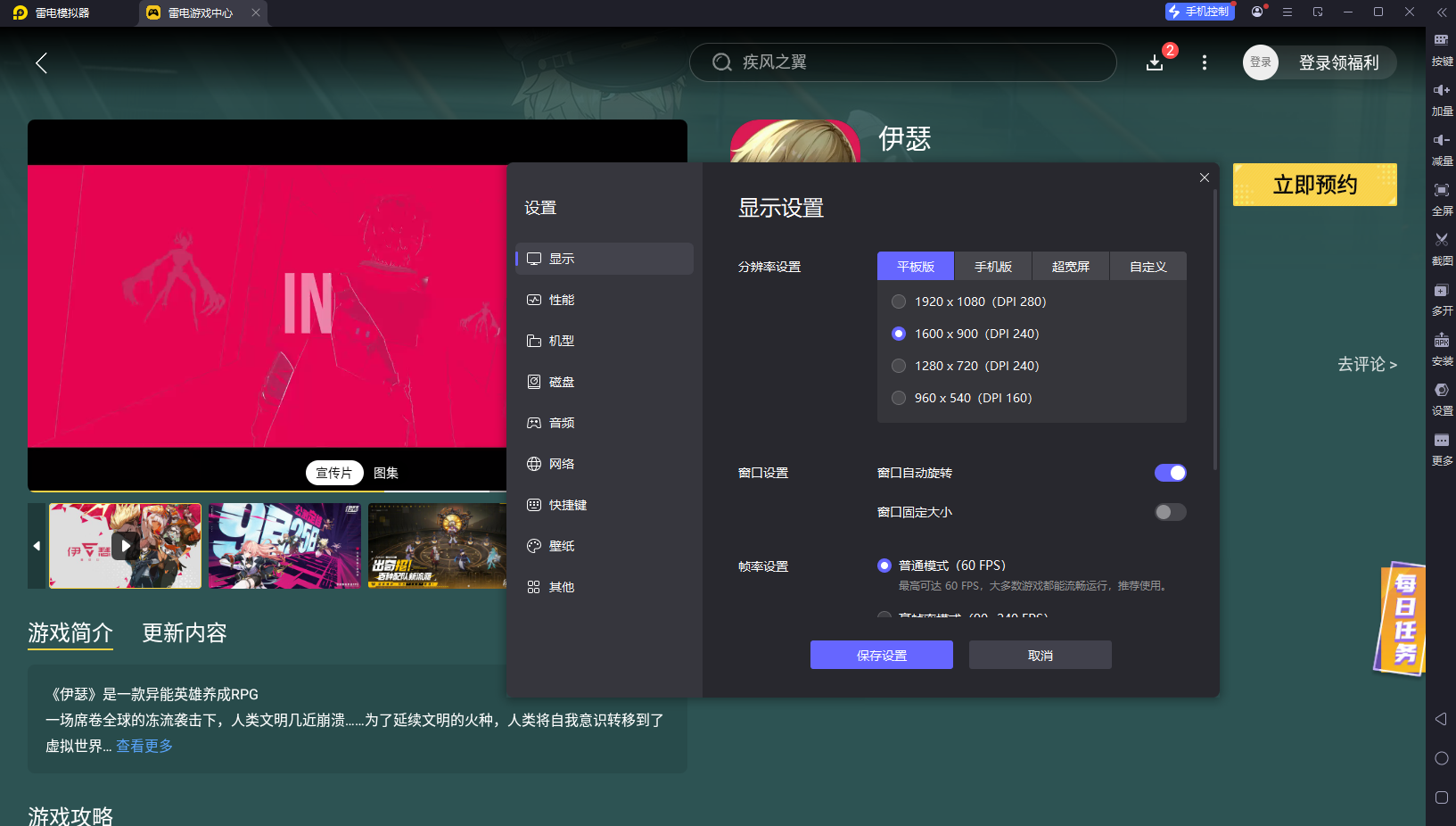Open 性能 settings category

point(605,300)
